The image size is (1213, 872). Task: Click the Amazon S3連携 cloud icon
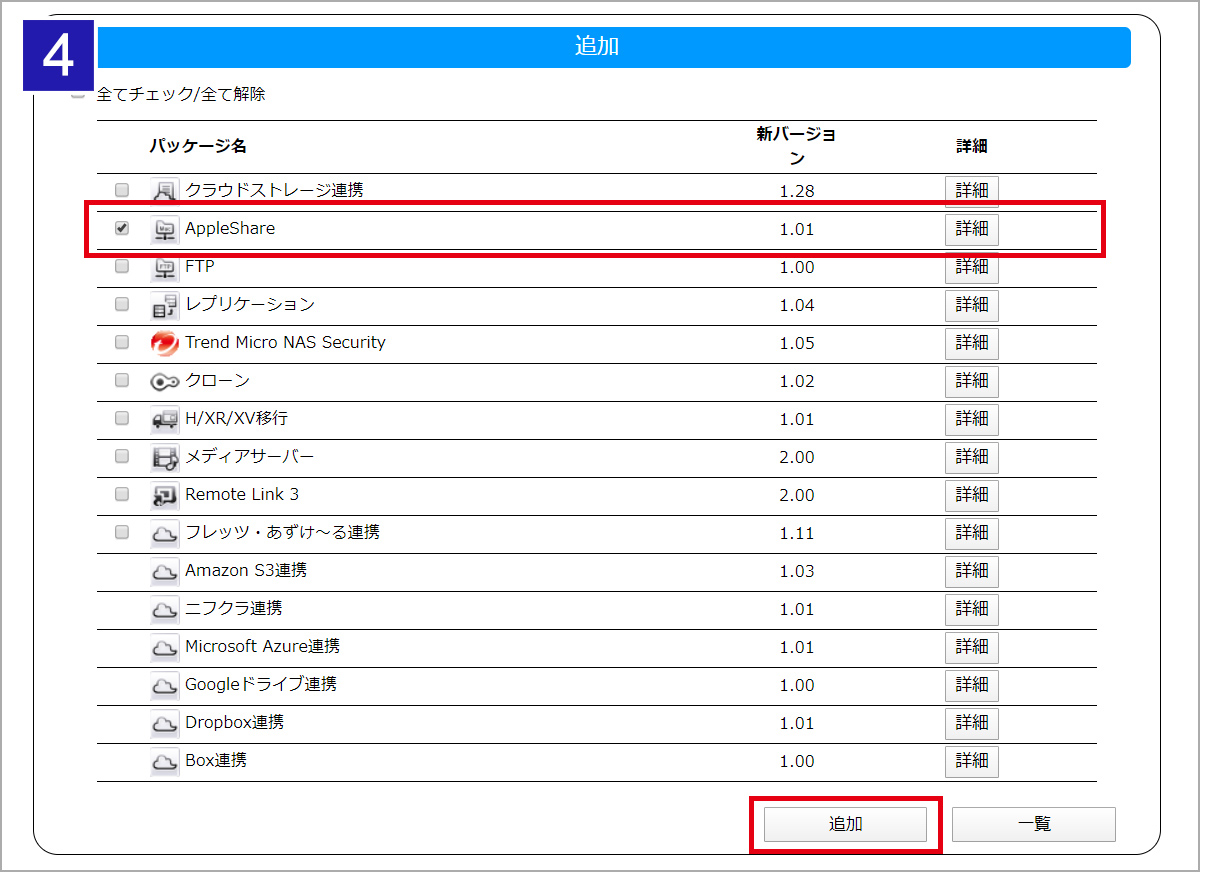click(x=164, y=571)
